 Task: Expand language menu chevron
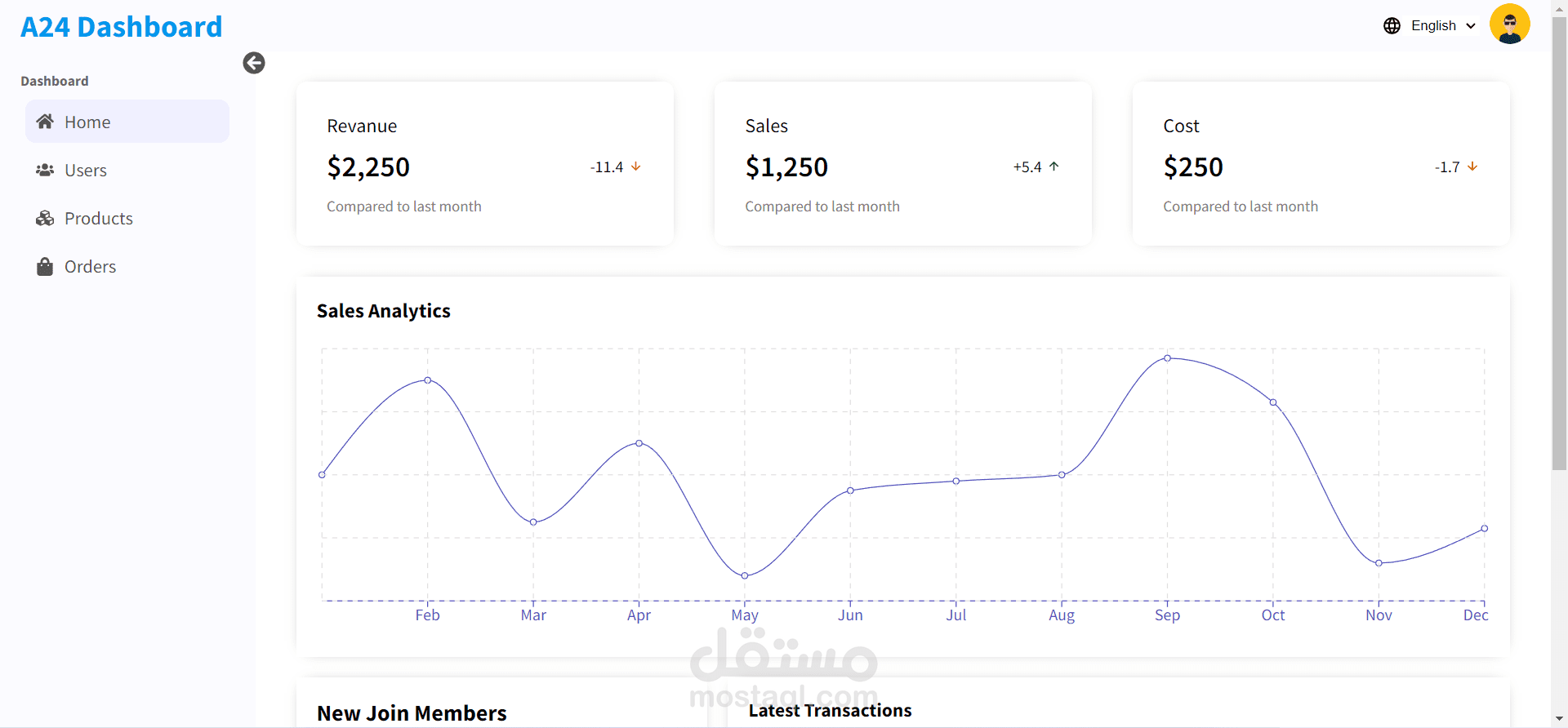click(1471, 26)
